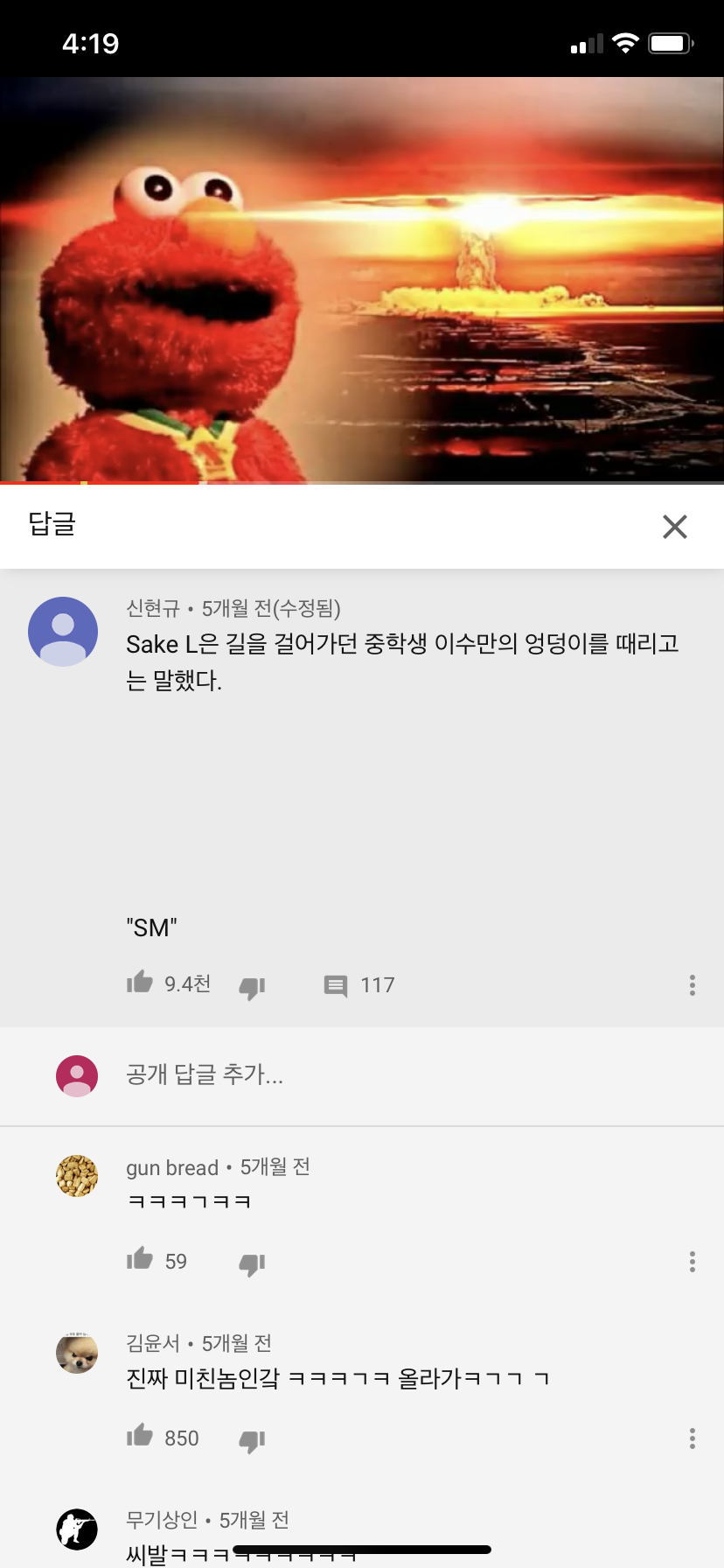Open 김윤서's dog profile avatar
Image resolution: width=724 pixels, height=1568 pixels.
coord(77,1353)
